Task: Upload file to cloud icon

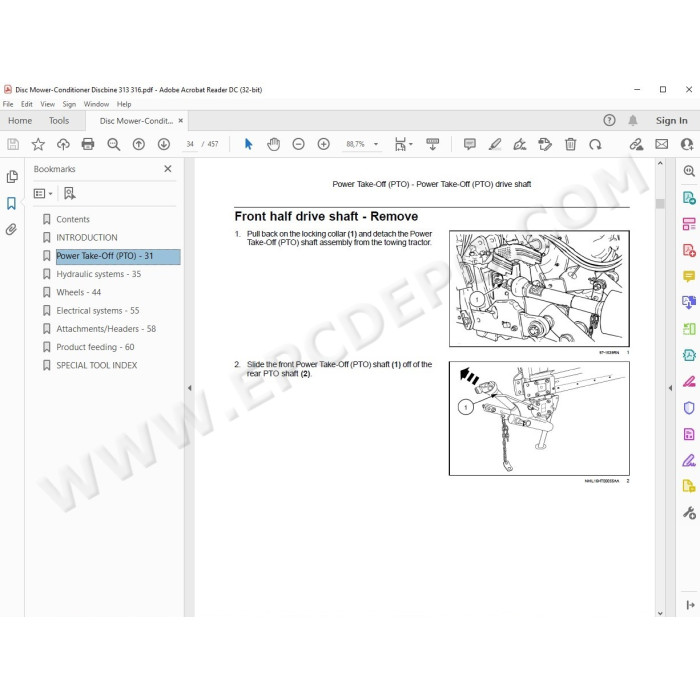Action: (63, 144)
